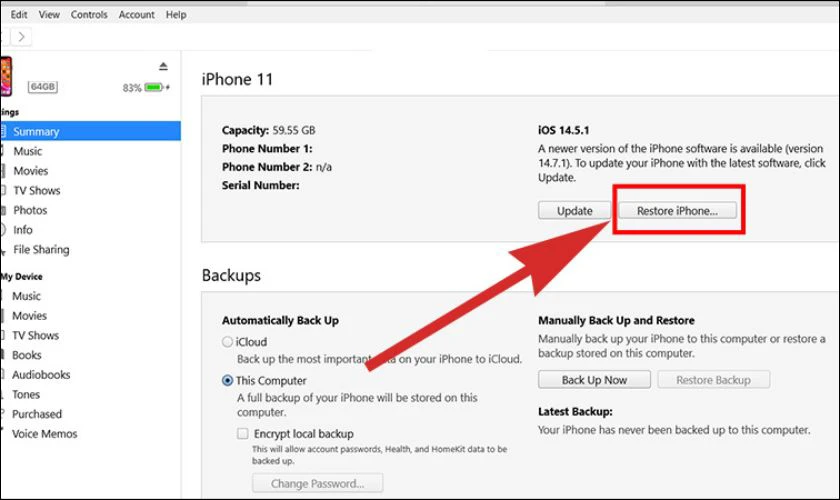Select Purchased under My Device
Image resolution: width=840 pixels, height=500 pixels.
[37, 414]
